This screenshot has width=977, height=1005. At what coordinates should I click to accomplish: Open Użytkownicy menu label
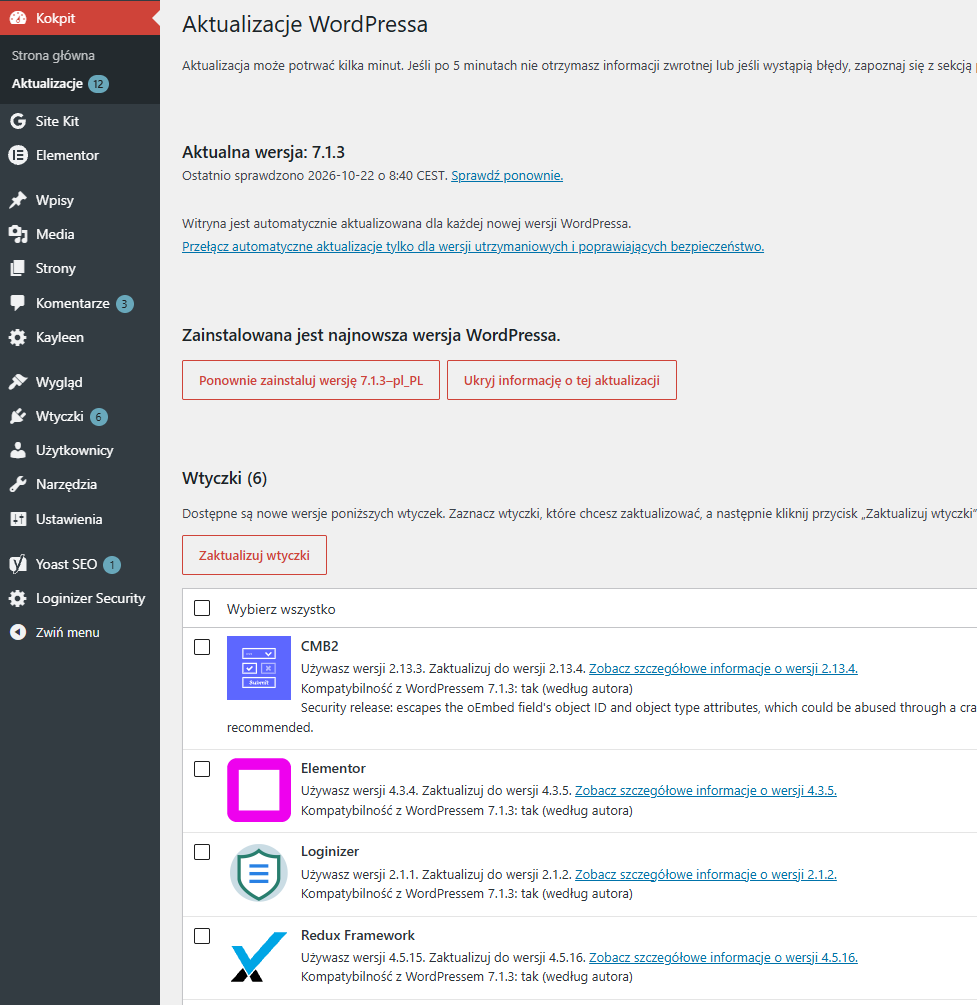[74, 451]
